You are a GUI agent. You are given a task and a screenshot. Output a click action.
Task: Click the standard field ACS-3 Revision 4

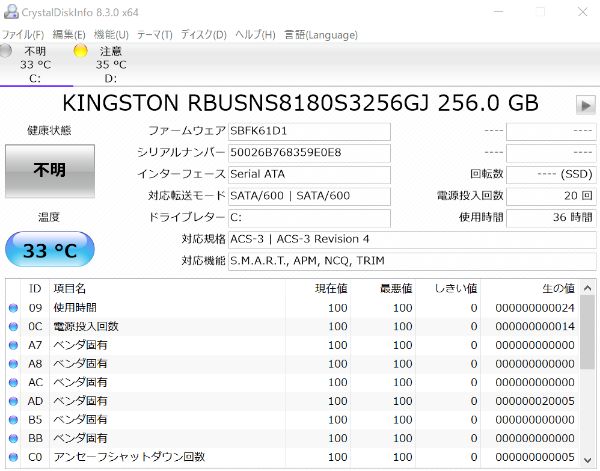[x=412, y=240]
